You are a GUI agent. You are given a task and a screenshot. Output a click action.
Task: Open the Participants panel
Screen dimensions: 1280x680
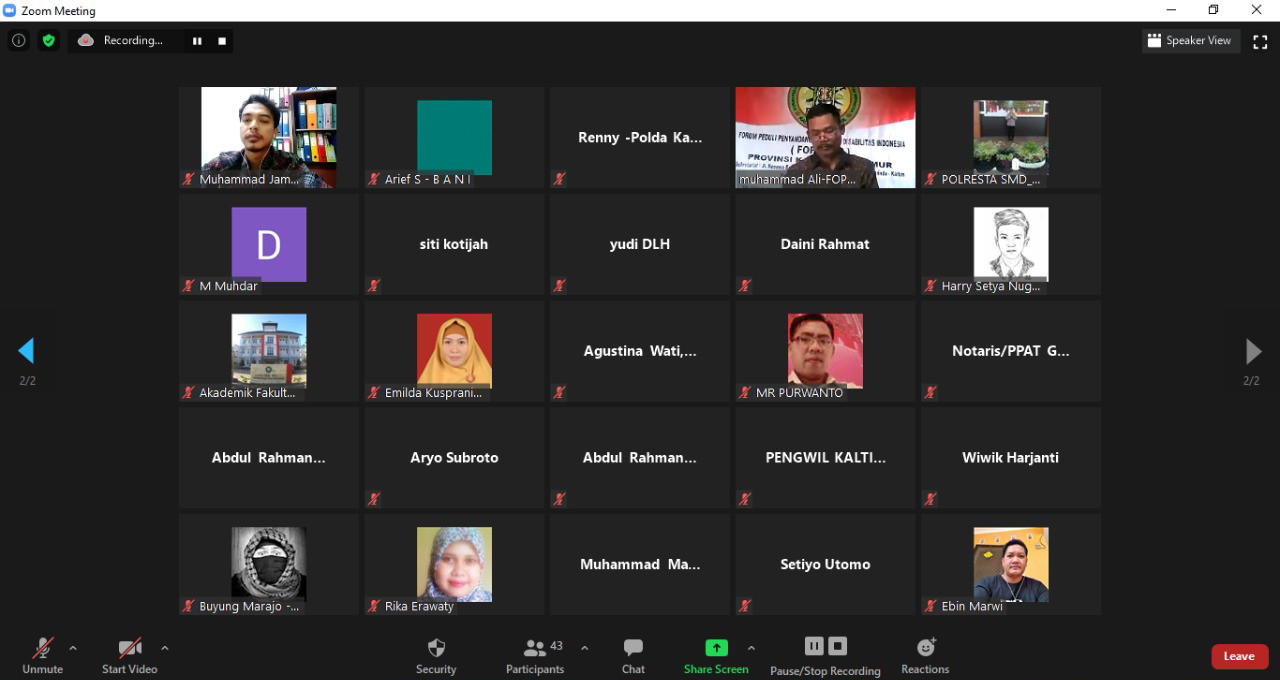coord(535,655)
